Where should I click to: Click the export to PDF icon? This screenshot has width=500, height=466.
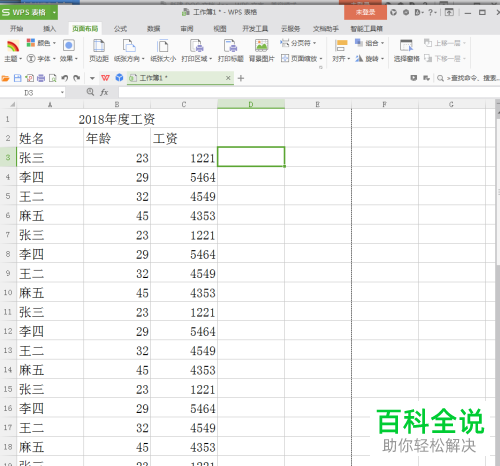29,78
